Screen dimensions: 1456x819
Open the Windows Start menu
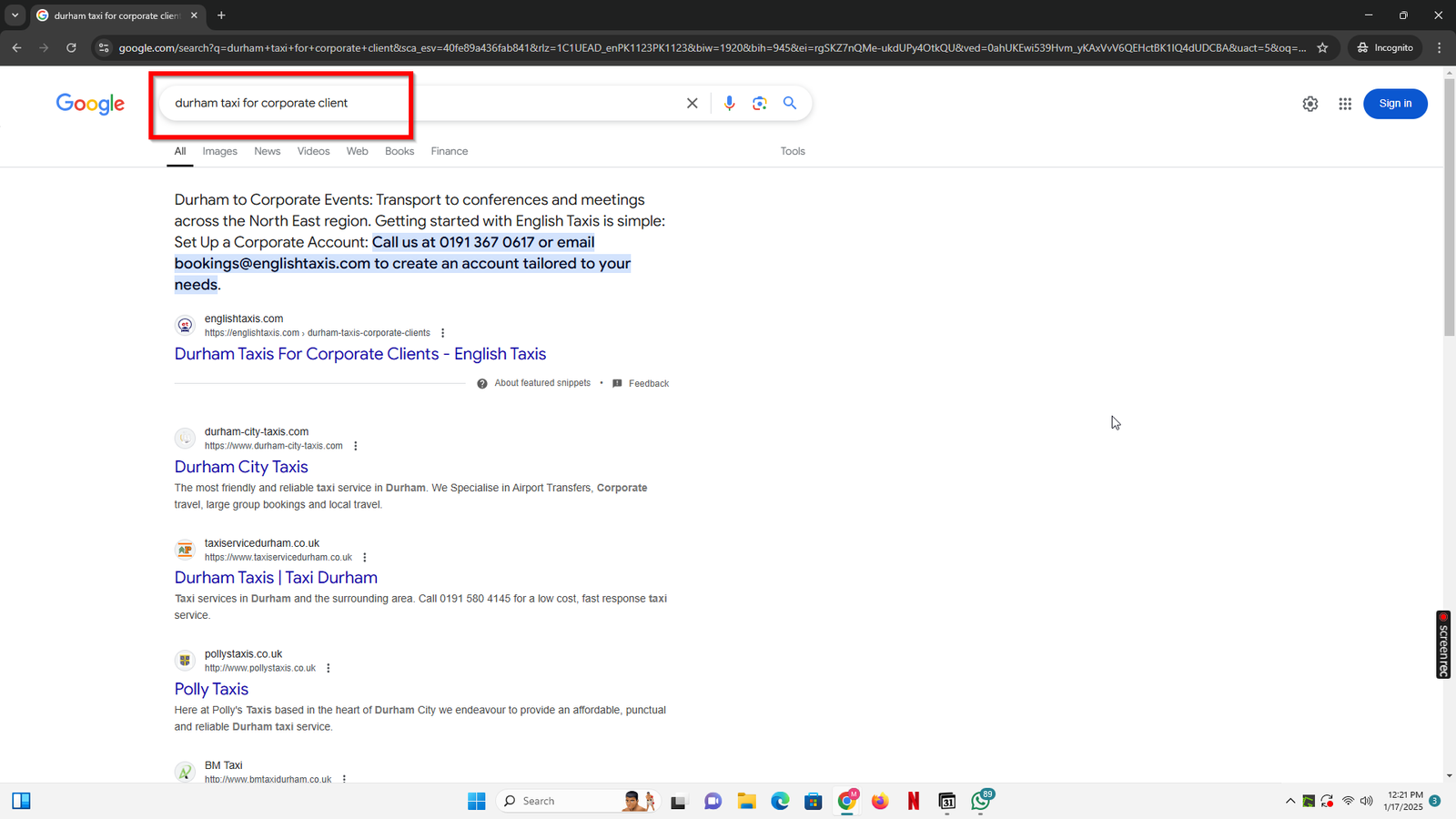pyautogui.click(x=476, y=801)
